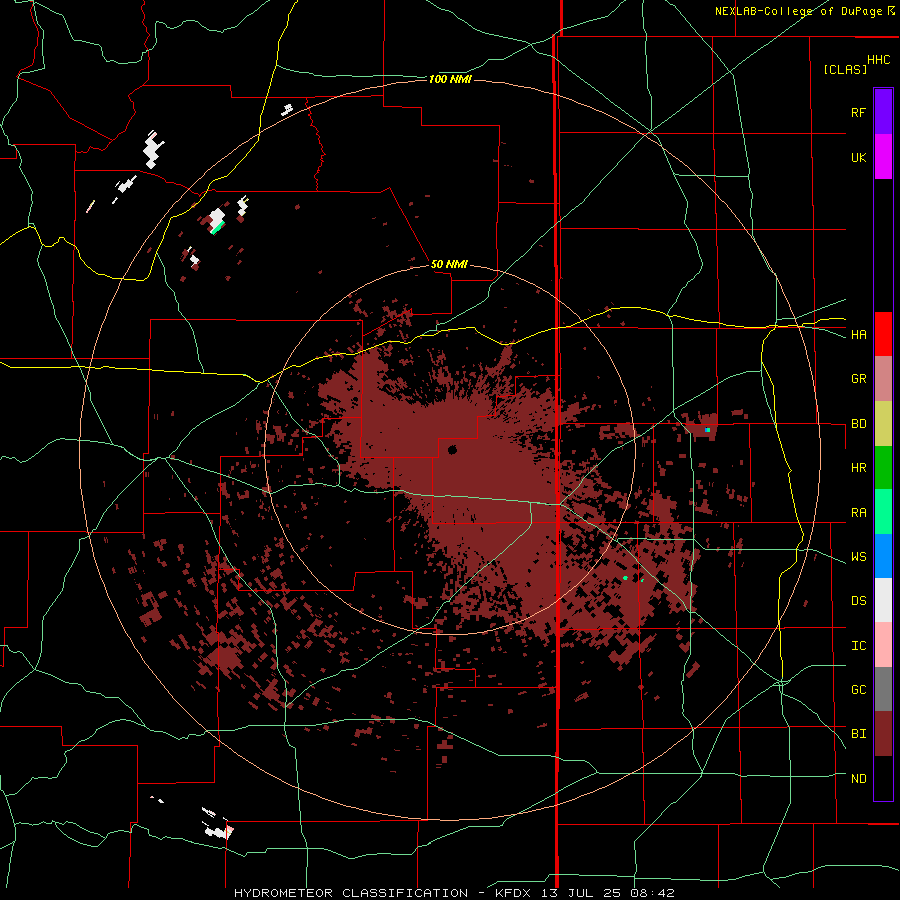The height and width of the screenshot is (900, 900).
Task: Click the HA legend label
Action: click(x=858, y=335)
